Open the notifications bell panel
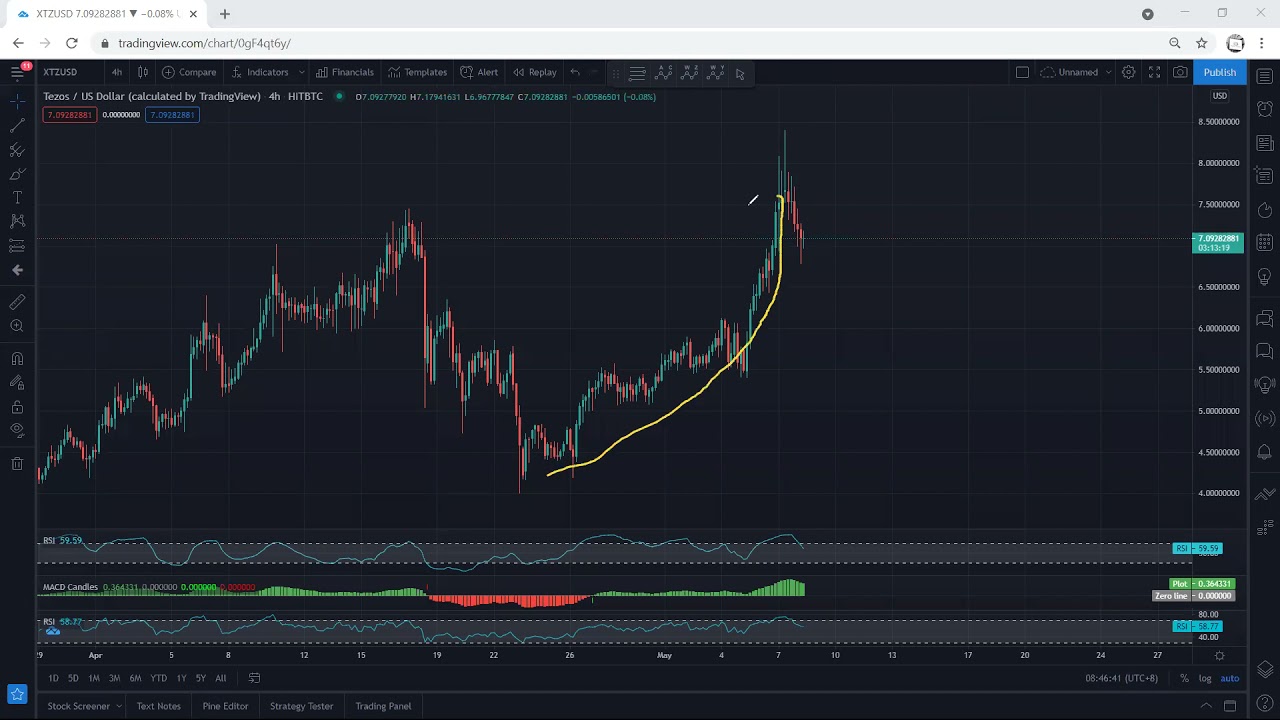Viewport: 1280px width, 720px height. [x=1265, y=451]
